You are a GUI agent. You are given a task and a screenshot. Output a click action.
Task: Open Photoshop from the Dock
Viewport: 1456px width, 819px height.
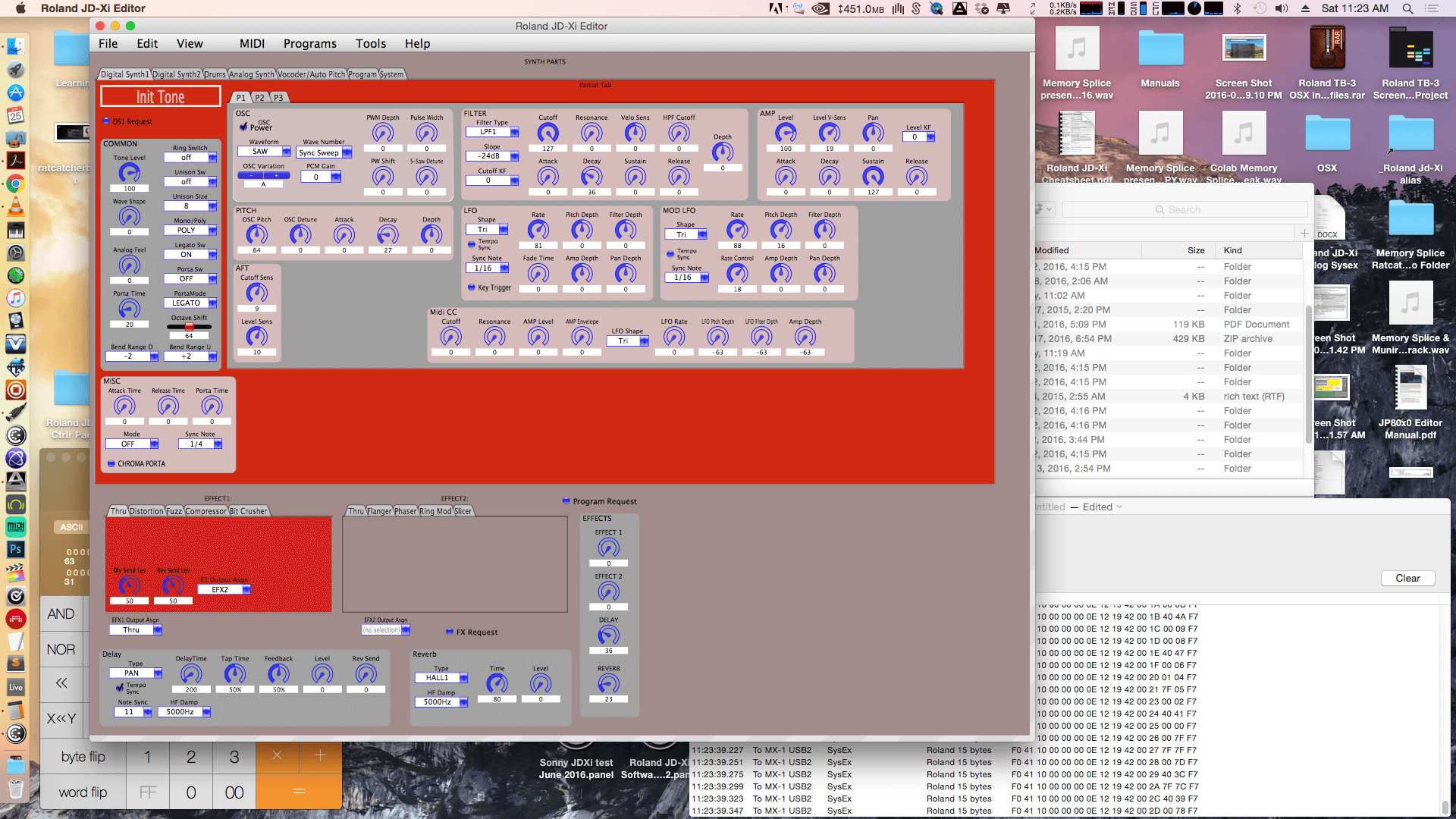(16, 549)
